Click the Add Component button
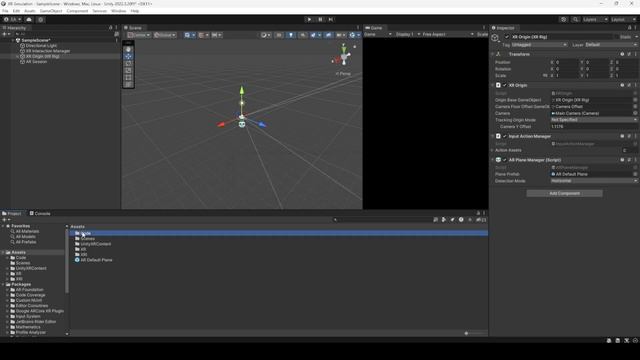Screen dimensions: 640x360 coord(564,193)
